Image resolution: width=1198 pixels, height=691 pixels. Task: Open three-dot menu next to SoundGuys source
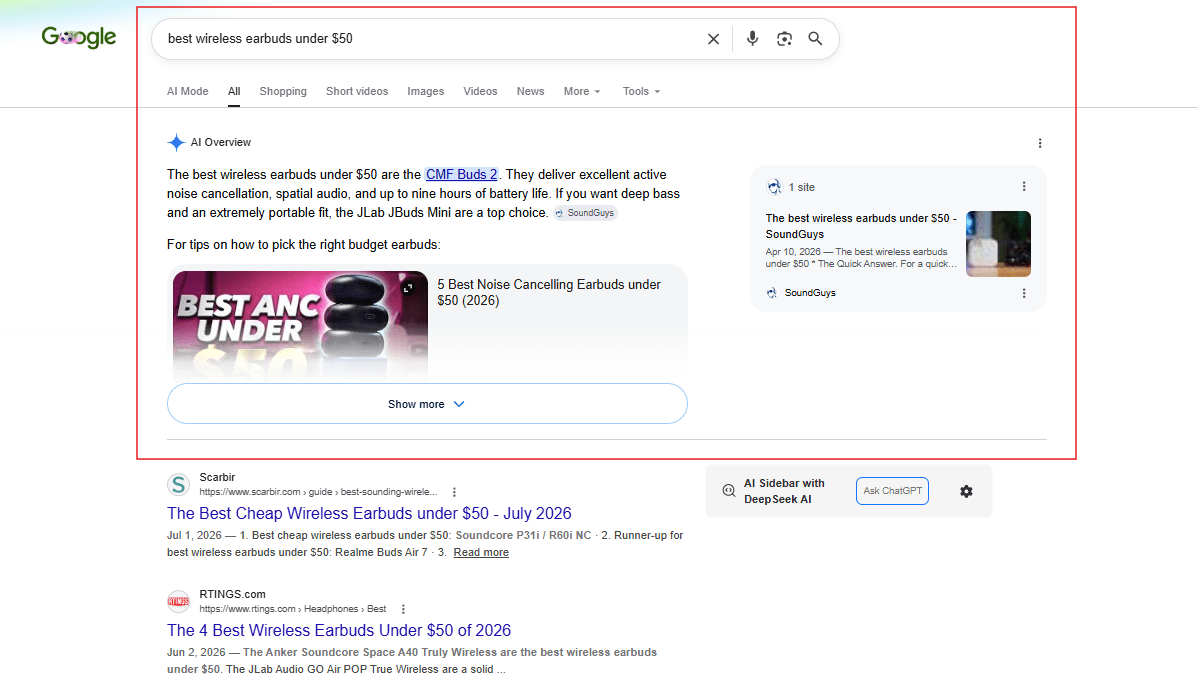[x=1024, y=293]
